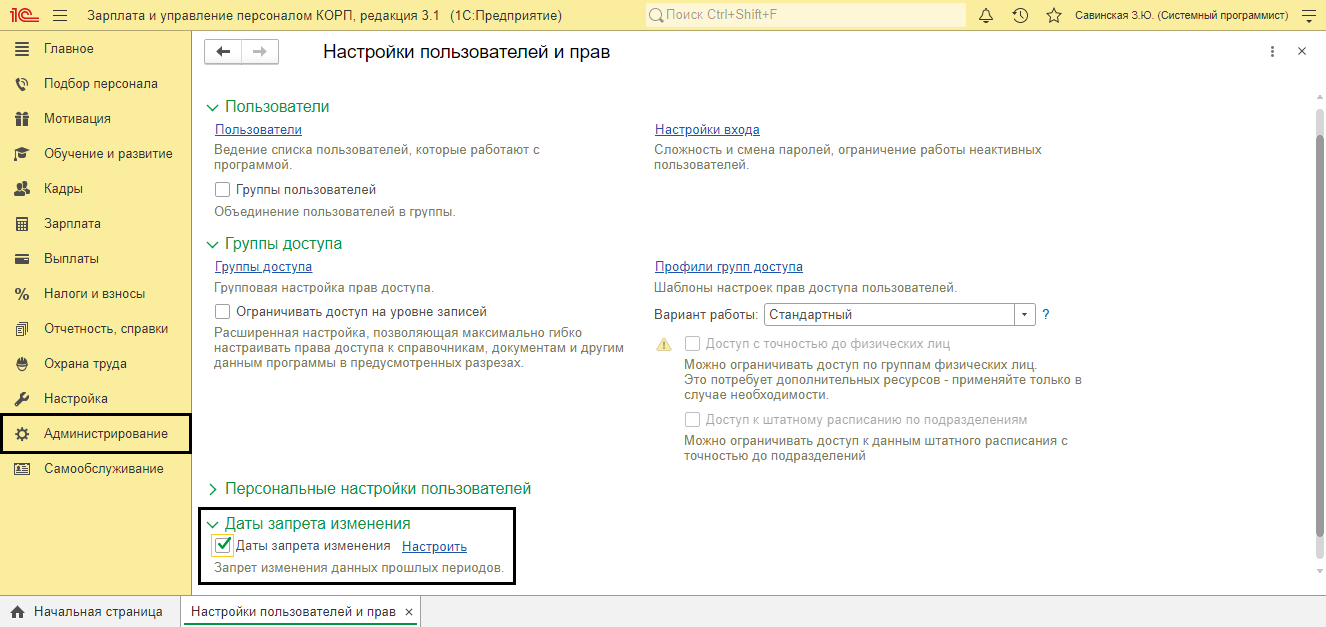Click the 1C logo icon
The image size is (1326, 627).
[x=23, y=16]
